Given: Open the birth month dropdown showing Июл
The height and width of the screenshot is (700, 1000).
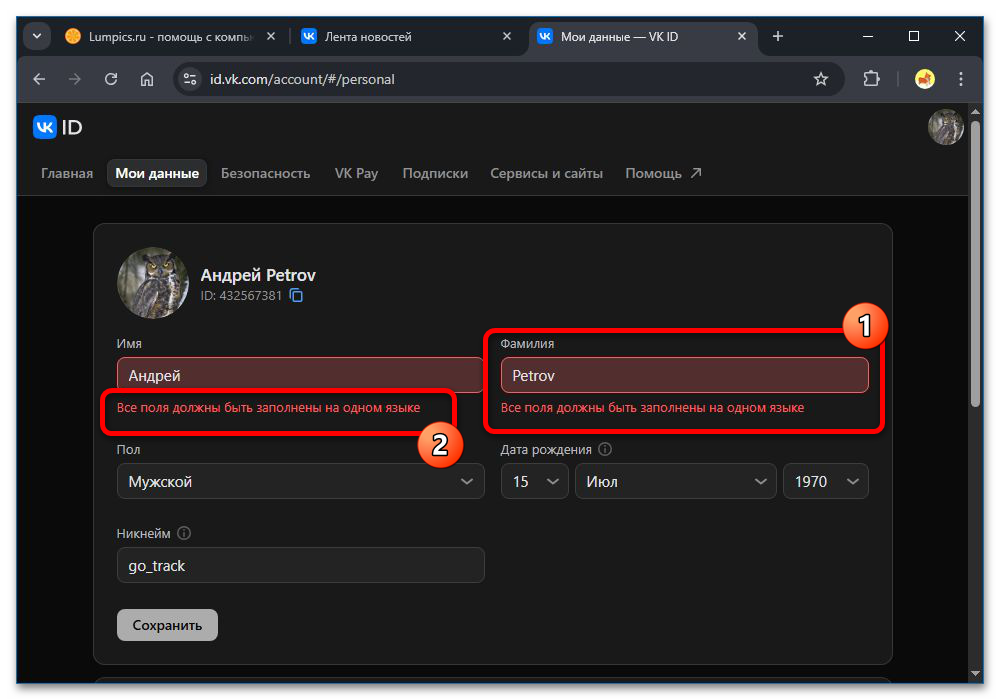Looking at the screenshot, I should pyautogui.click(x=675, y=481).
